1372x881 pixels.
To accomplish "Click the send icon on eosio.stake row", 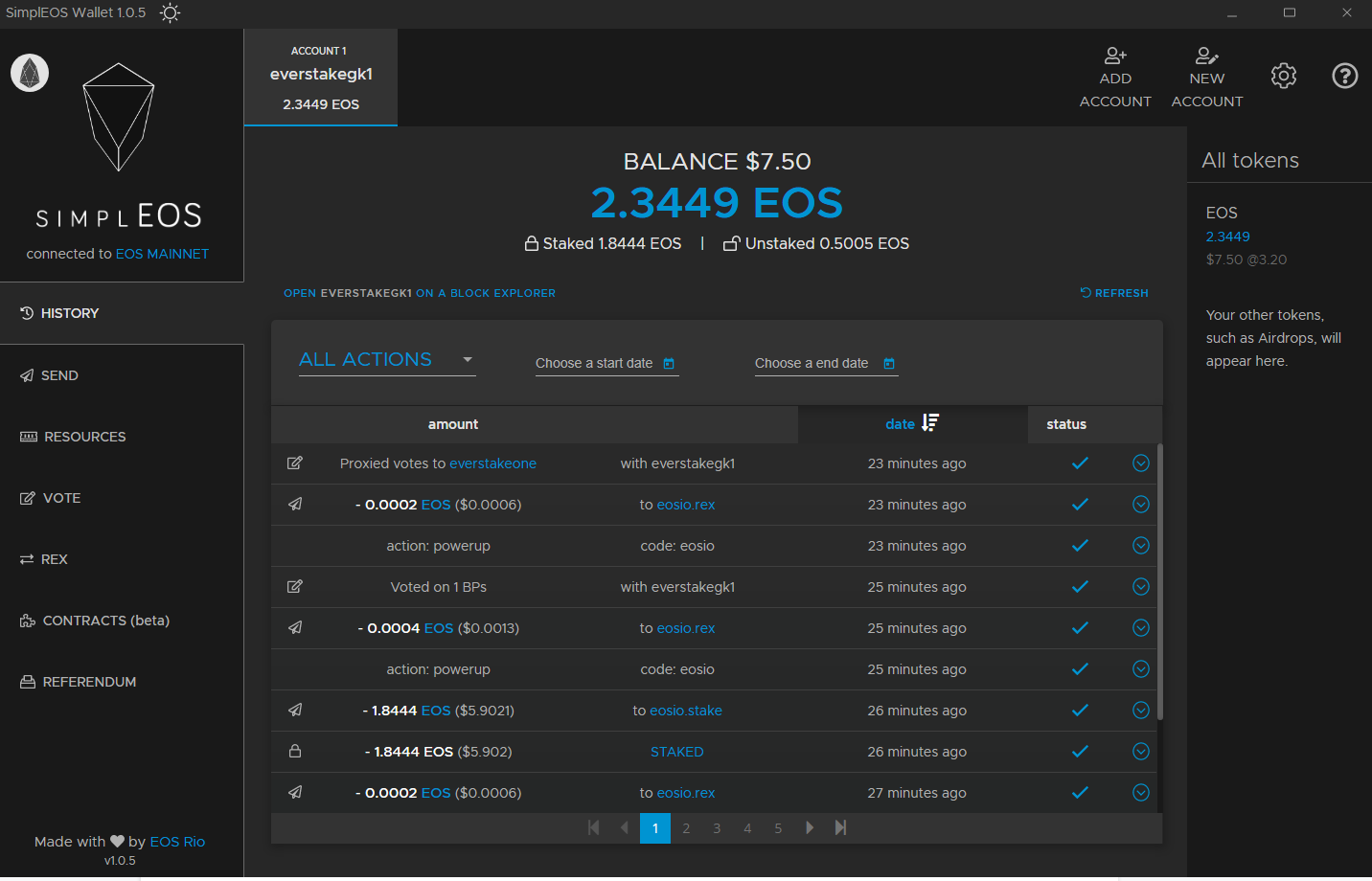I will (295, 711).
